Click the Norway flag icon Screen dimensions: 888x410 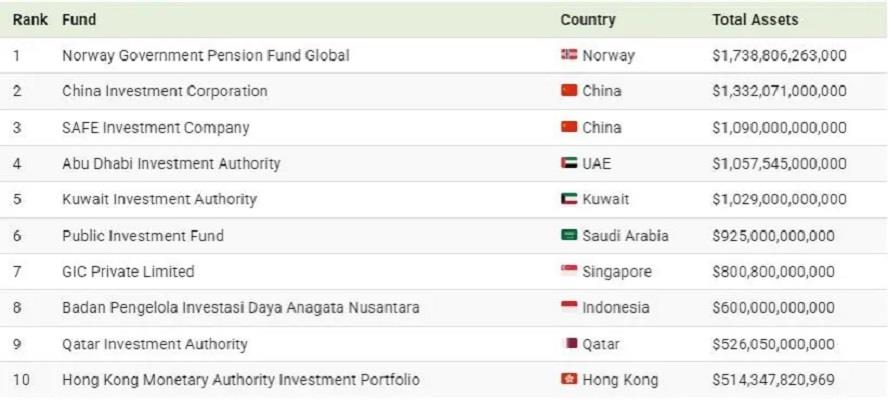[x=569, y=55]
